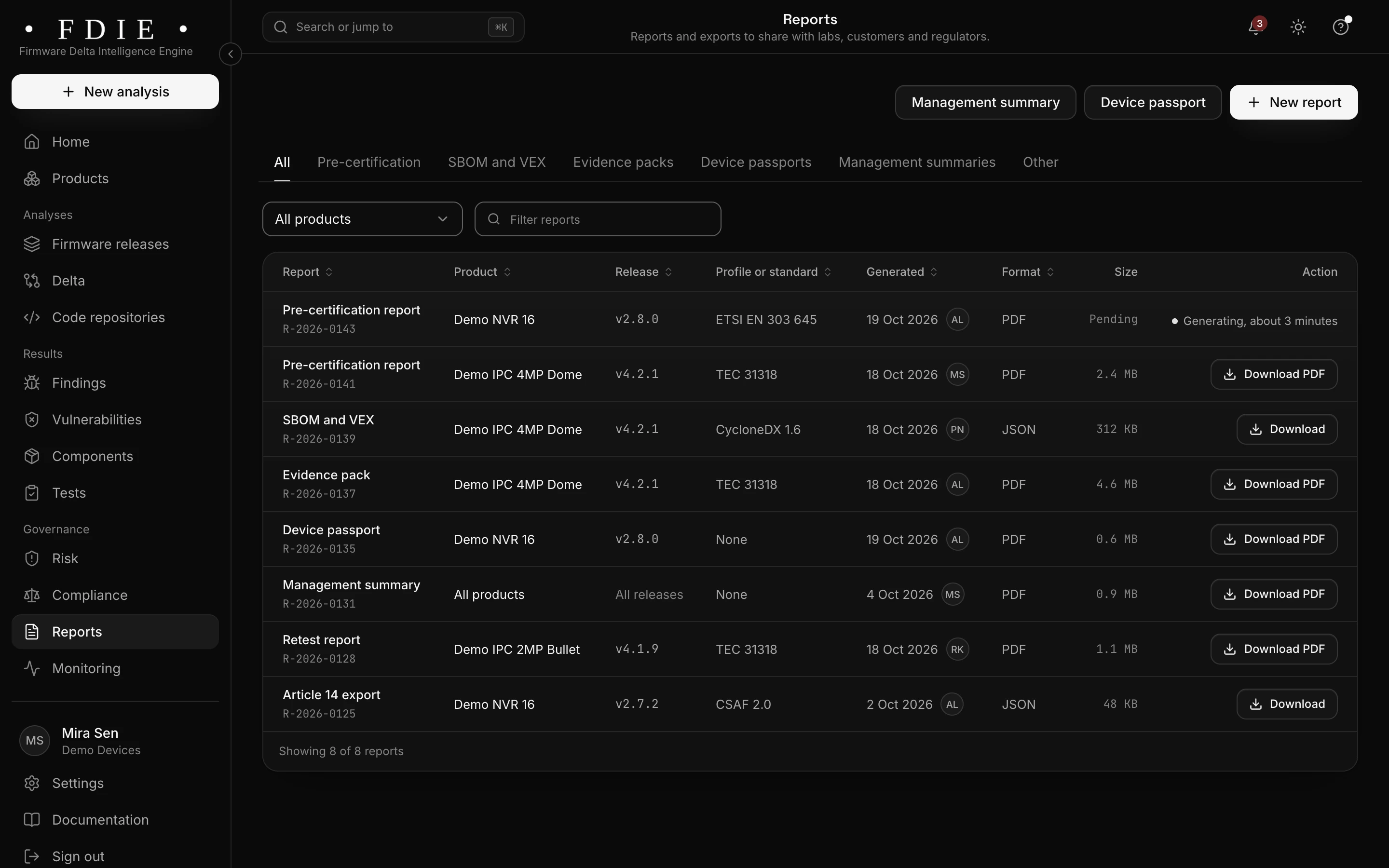Click the v2.7.2 release cell
Image resolution: width=1389 pixels, height=868 pixels.
(x=637, y=705)
